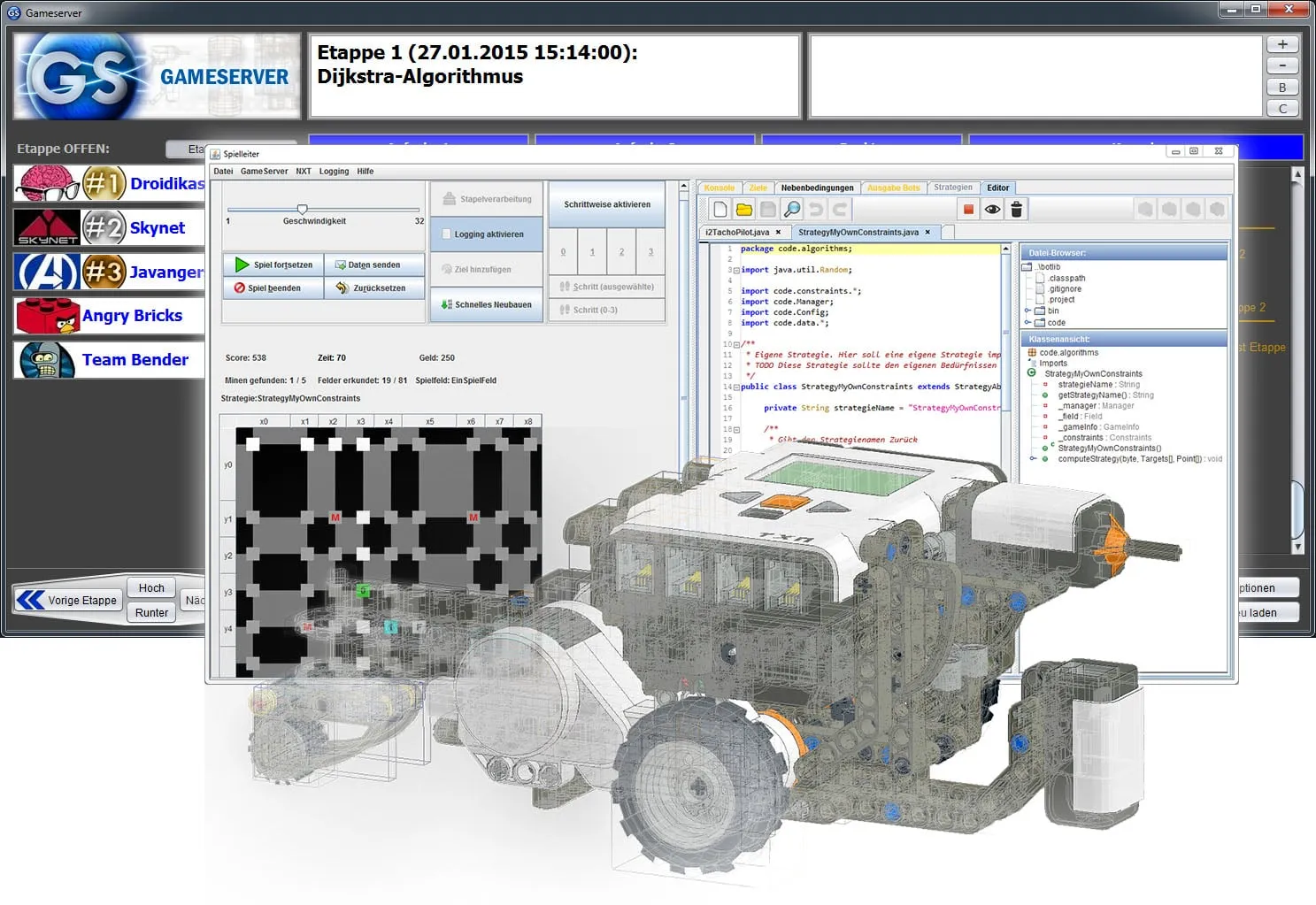Click the Javangers 'A' logo in Gameserver
Screen dimensions: 1316x905
pos(48,272)
